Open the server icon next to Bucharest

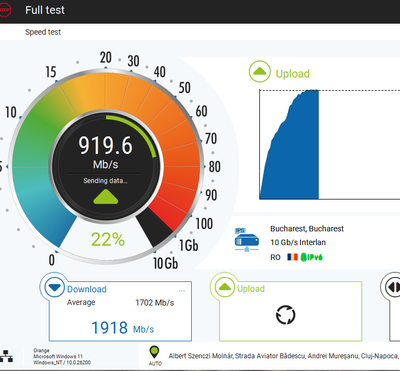(x=247, y=239)
